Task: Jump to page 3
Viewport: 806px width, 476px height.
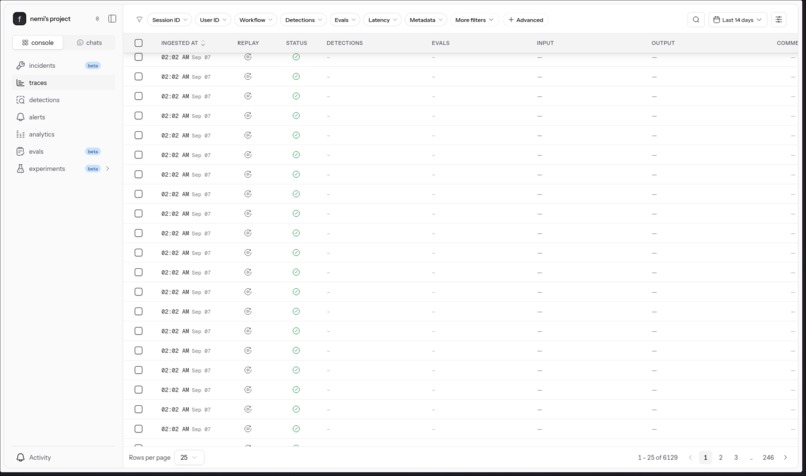Action: pos(736,457)
